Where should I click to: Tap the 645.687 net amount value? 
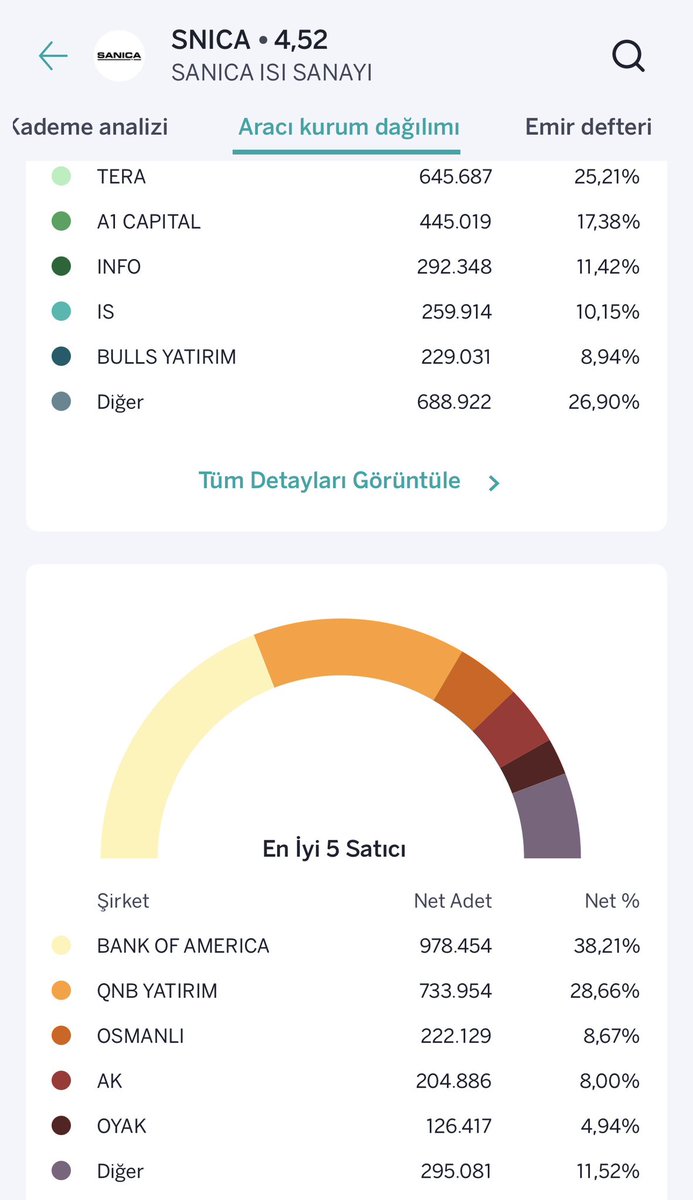[x=455, y=177]
